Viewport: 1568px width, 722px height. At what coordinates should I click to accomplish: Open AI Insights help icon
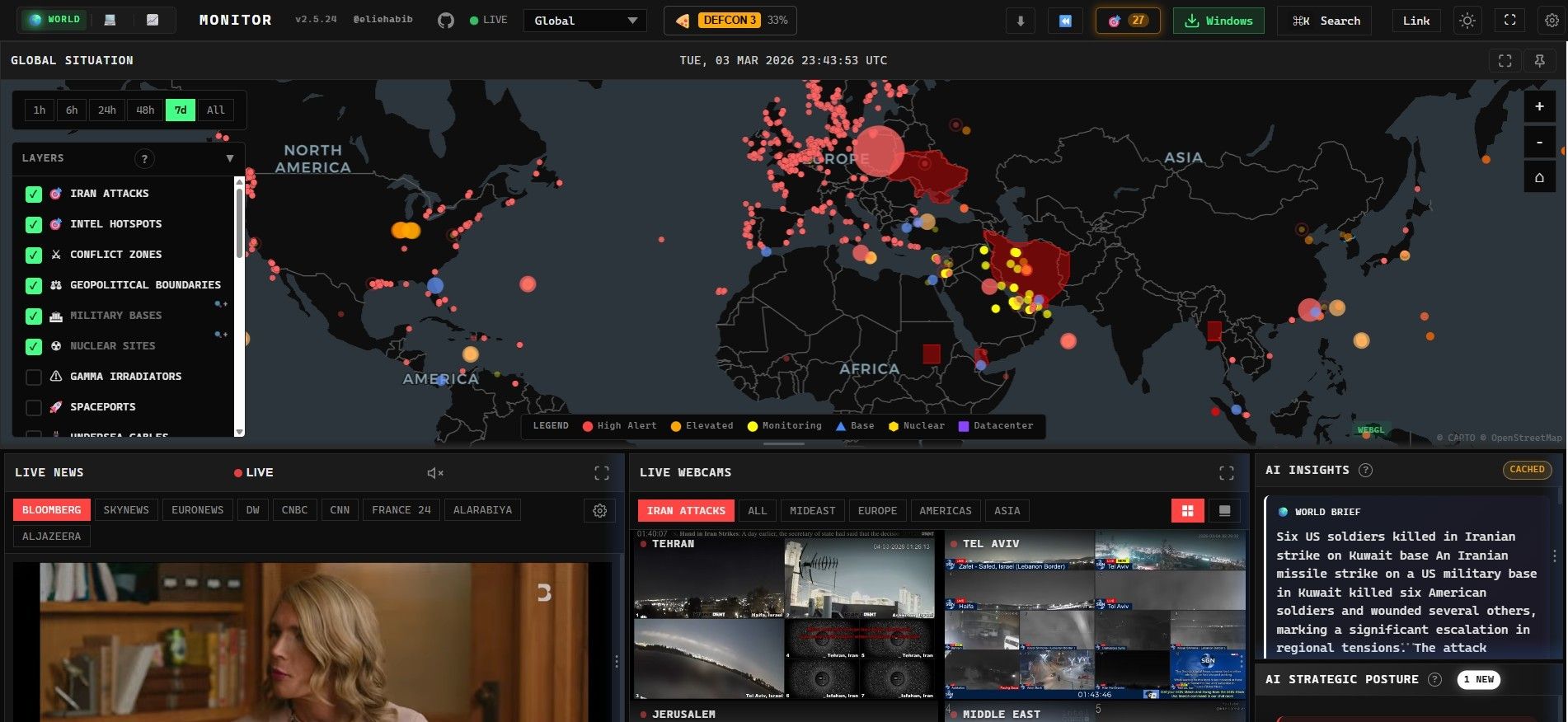tap(1366, 471)
